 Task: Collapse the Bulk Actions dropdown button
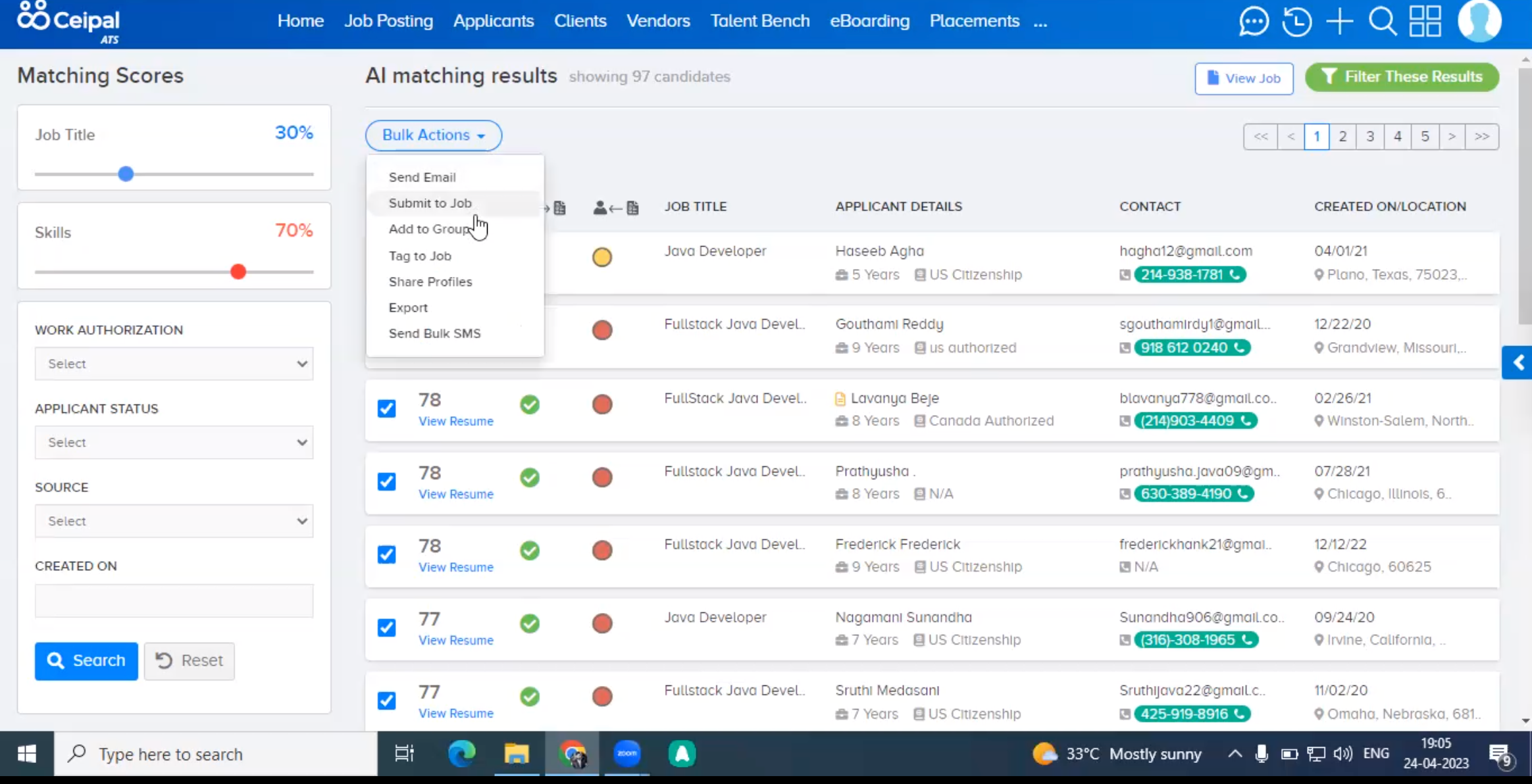click(434, 135)
